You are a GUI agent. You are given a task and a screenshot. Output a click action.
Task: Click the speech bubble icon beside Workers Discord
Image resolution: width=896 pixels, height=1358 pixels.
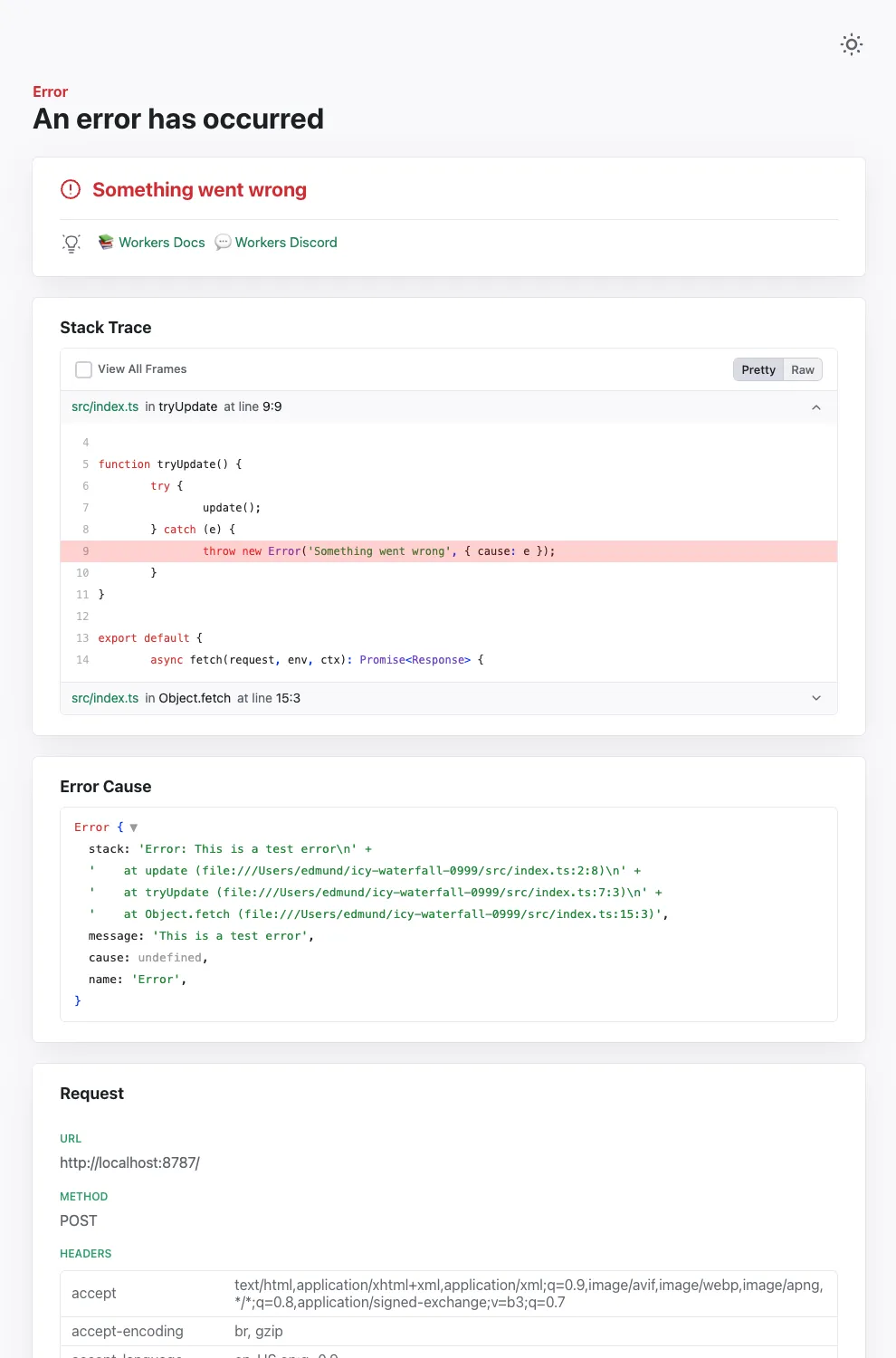coord(223,243)
